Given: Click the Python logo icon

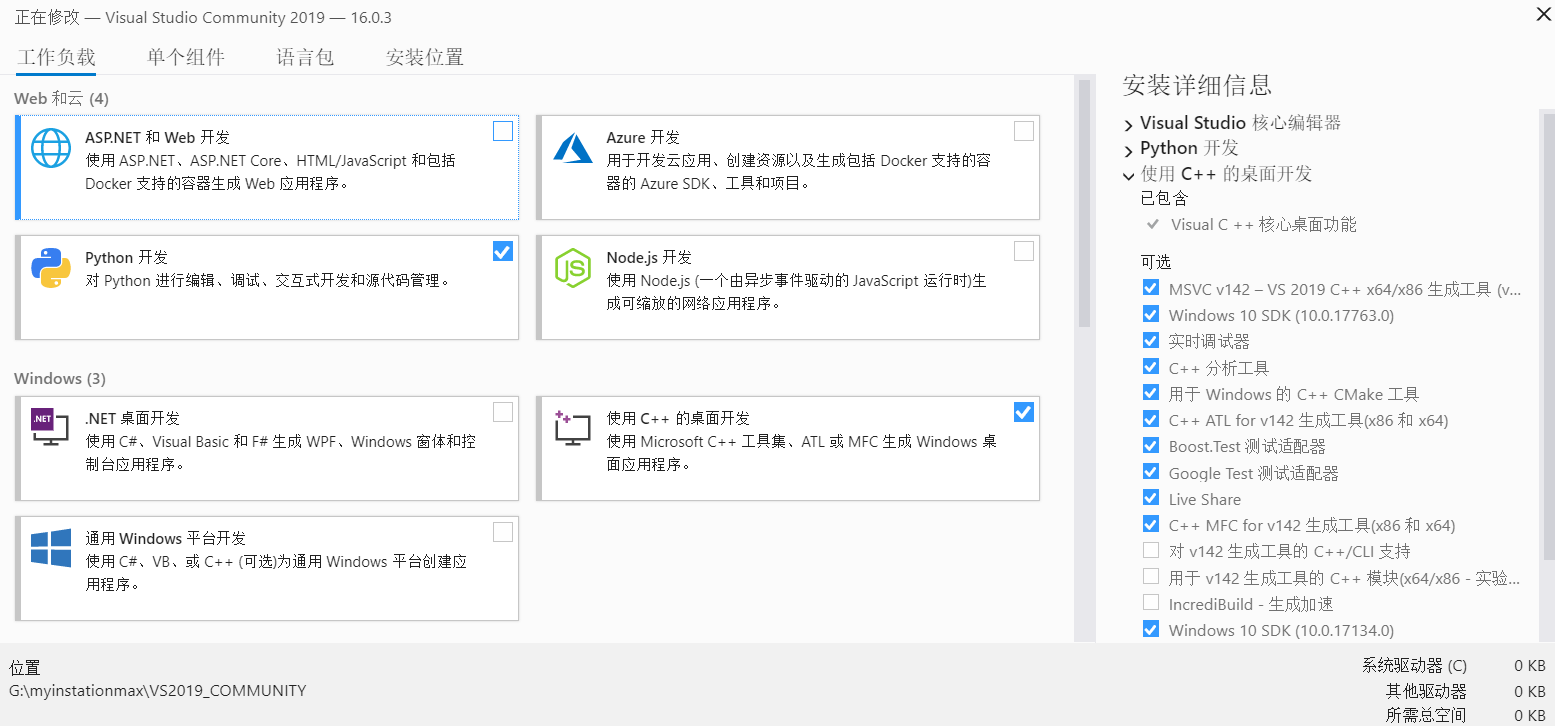Looking at the screenshot, I should [51, 268].
